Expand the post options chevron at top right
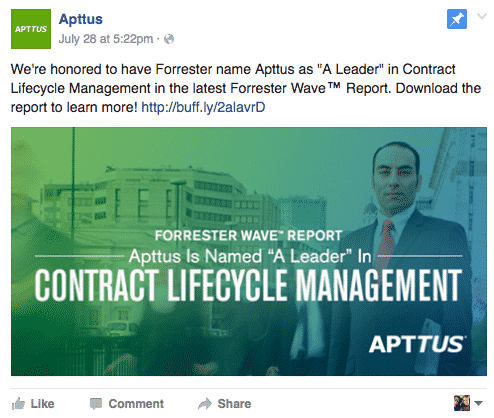494x418 pixels. tap(482, 16)
